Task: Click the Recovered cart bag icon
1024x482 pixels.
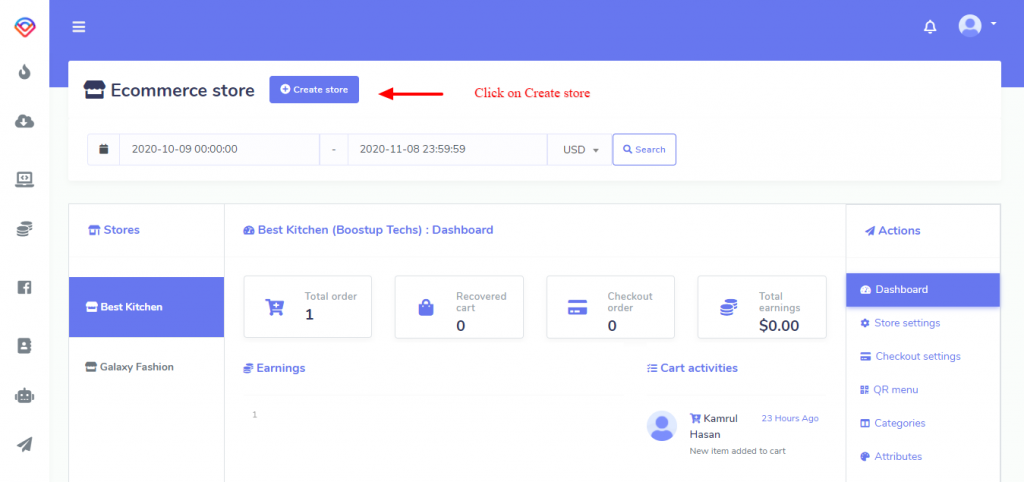Action: point(426,307)
